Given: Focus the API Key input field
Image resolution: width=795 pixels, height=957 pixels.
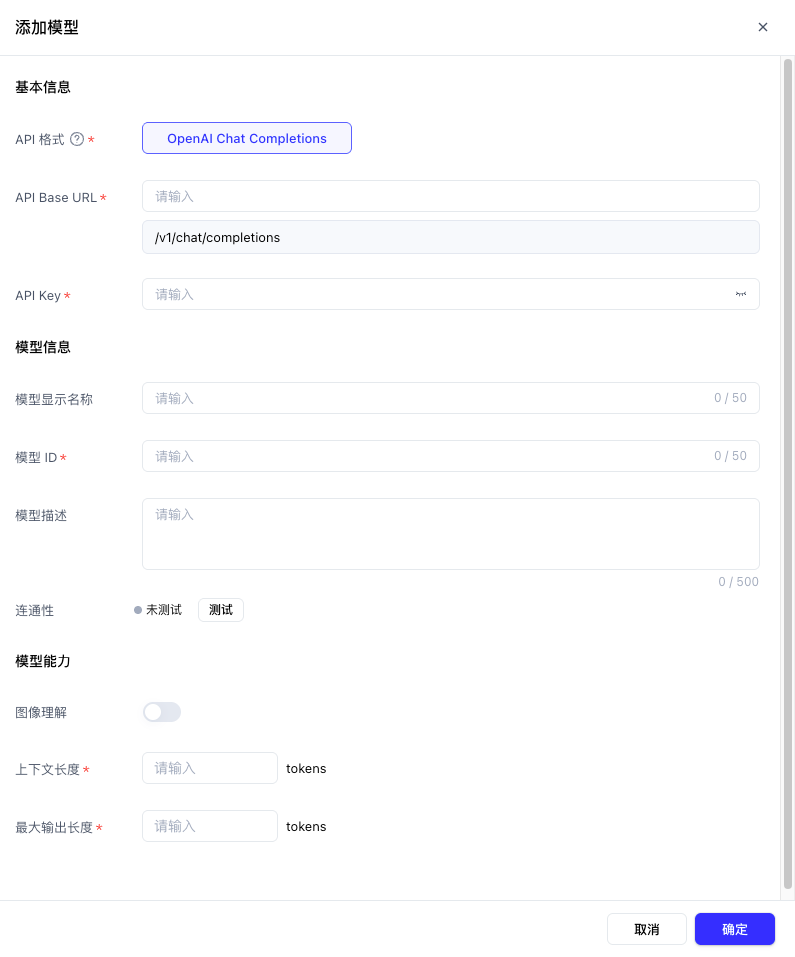Looking at the screenshot, I should click(x=451, y=294).
